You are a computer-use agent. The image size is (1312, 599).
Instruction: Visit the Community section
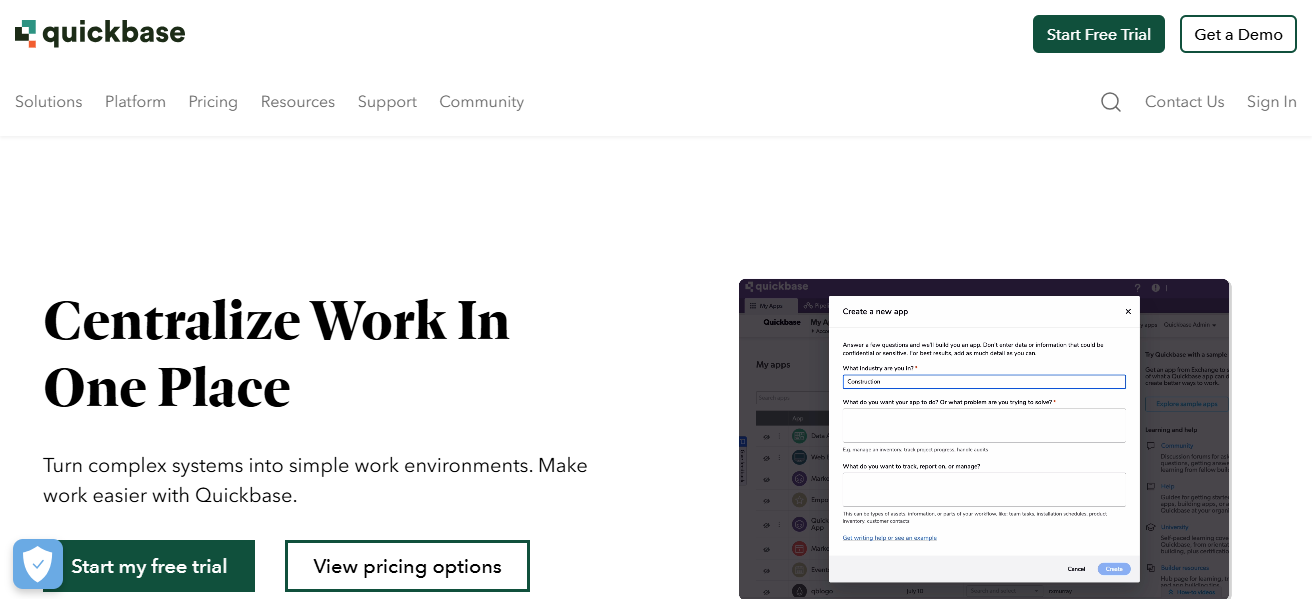(x=482, y=102)
